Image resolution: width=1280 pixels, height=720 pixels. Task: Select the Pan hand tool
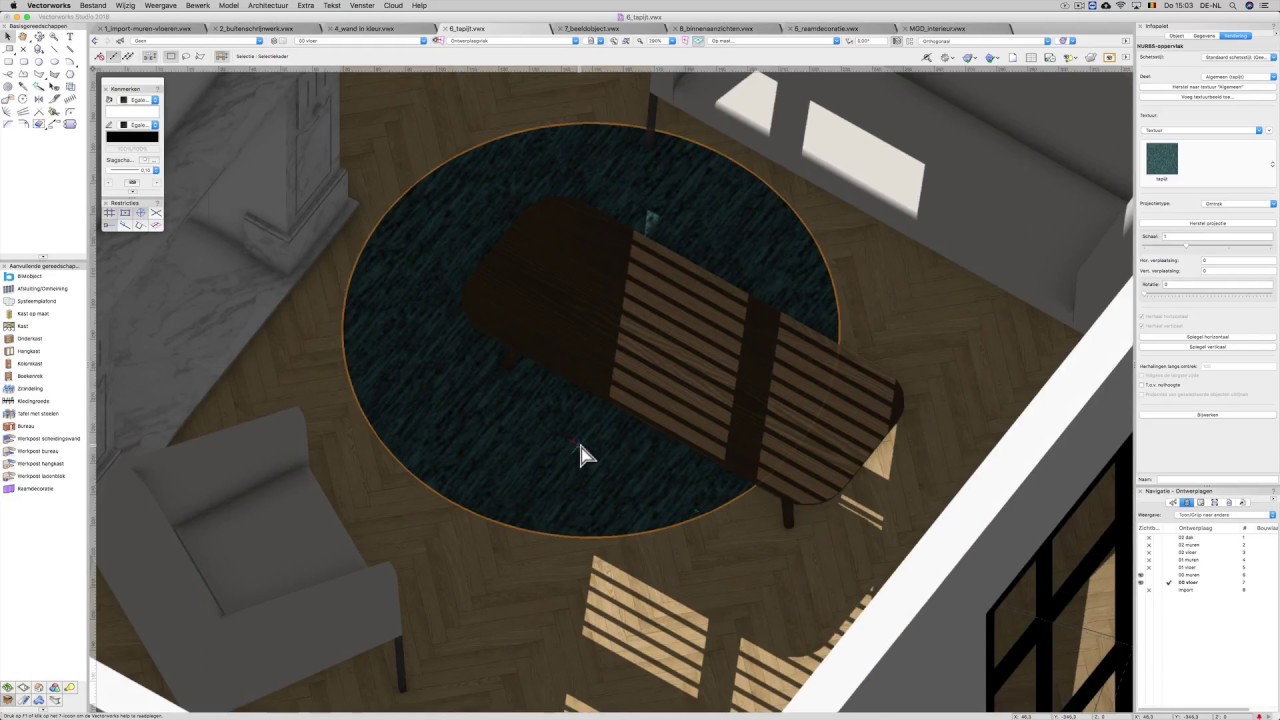pyautogui.click(x=22, y=36)
